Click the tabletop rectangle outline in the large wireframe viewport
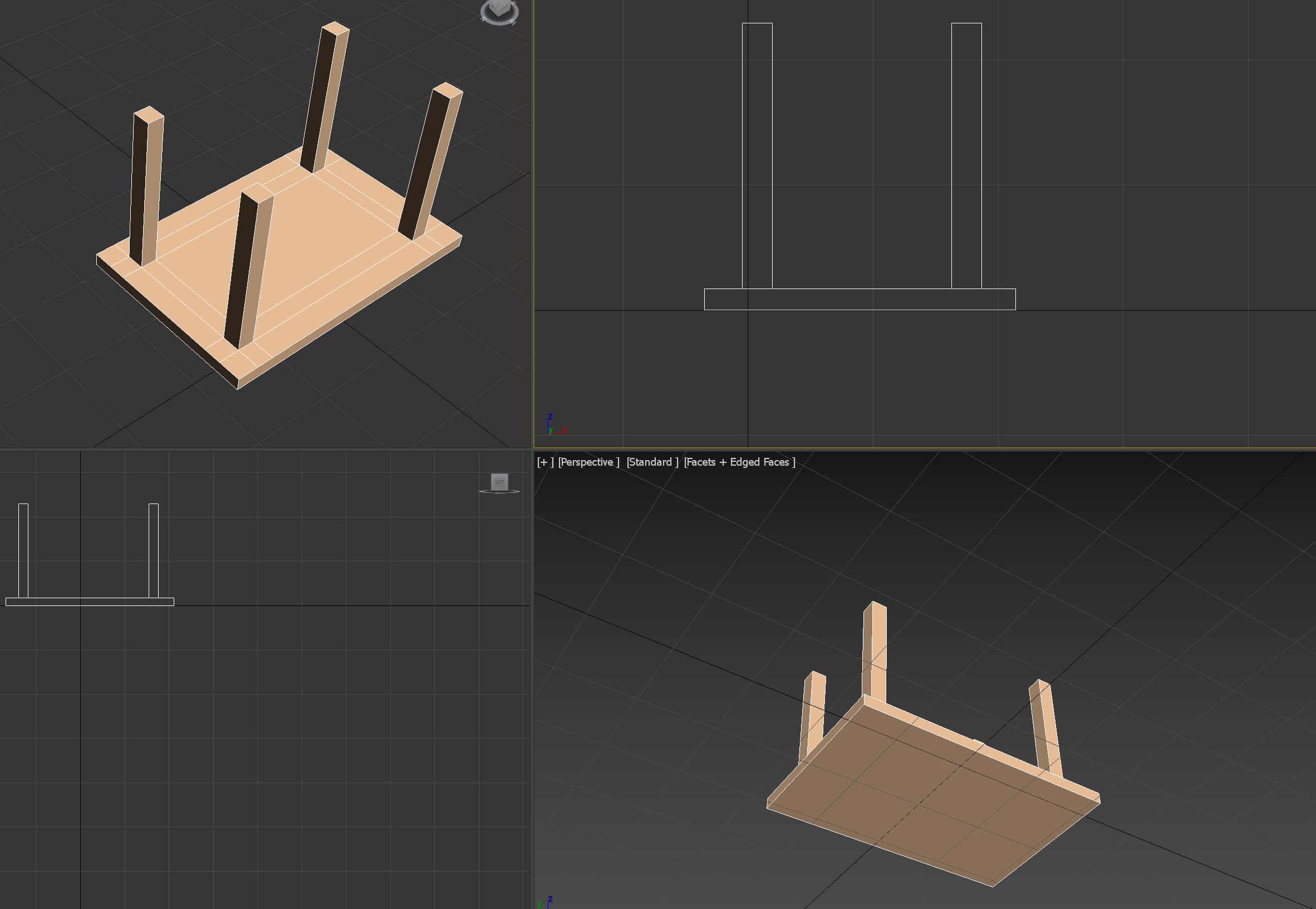1316x909 pixels. click(x=860, y=300)
